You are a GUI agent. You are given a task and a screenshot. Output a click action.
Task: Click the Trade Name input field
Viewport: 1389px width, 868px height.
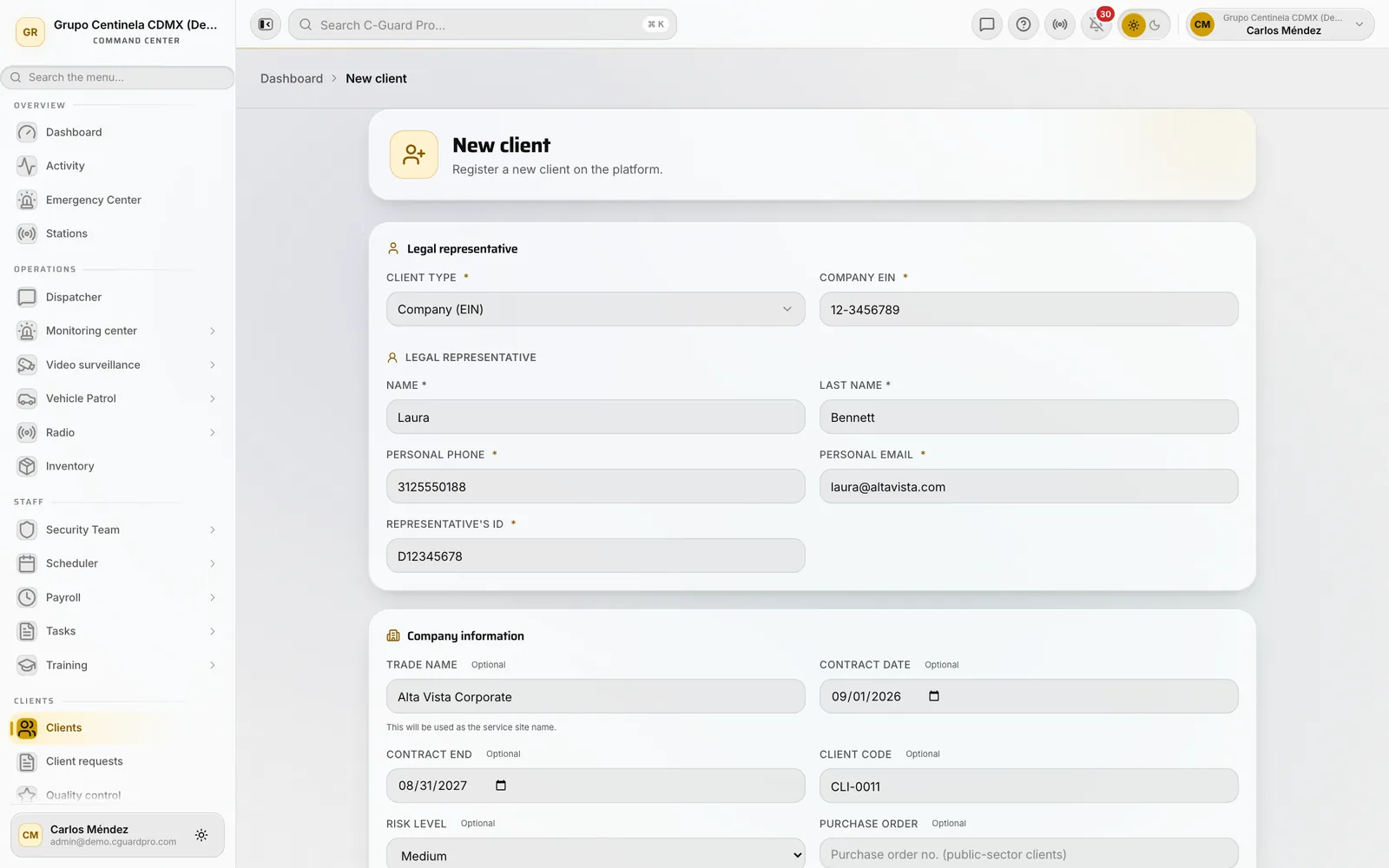click(x=596, y=696)
